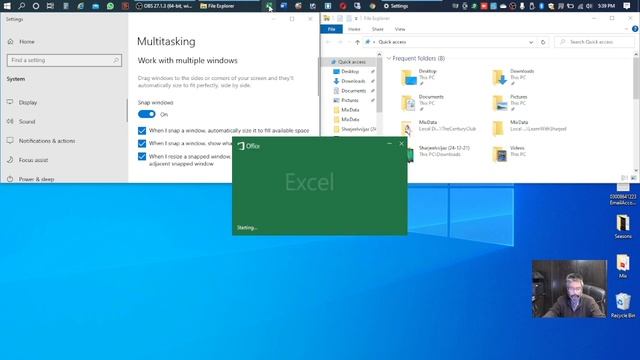Open File tab in File Explorer

(331, 29)
